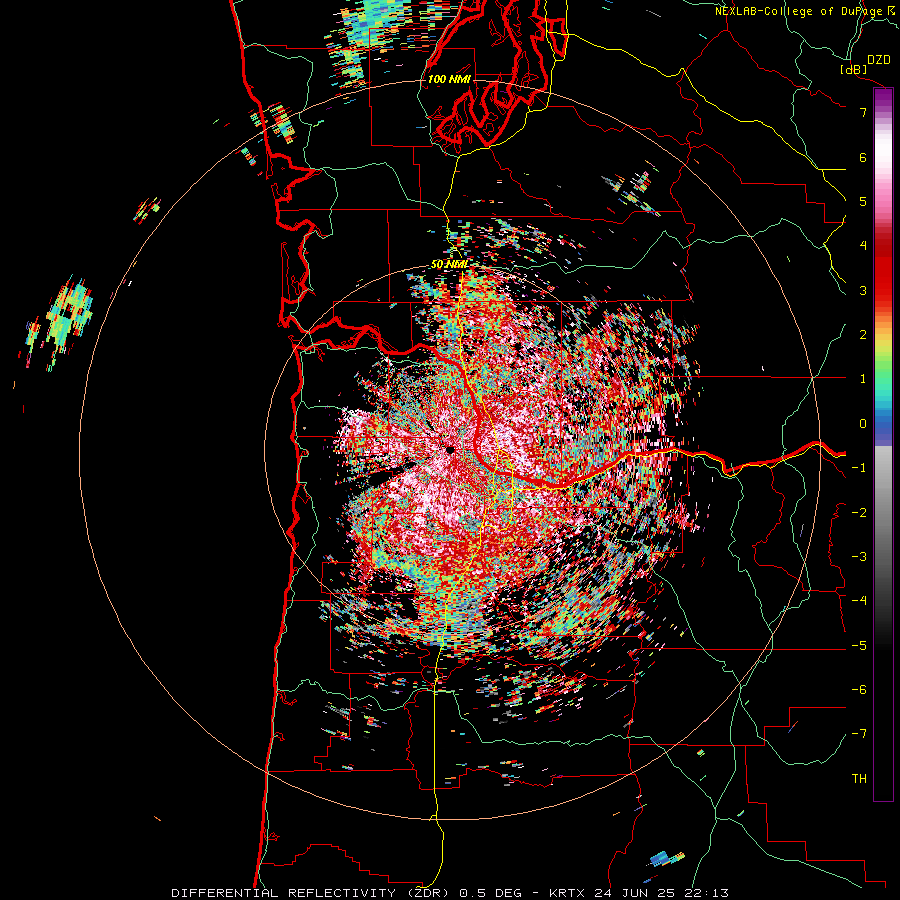Click the DZD product label
This screenshot has height=900, width=900.
coord(879,60)
